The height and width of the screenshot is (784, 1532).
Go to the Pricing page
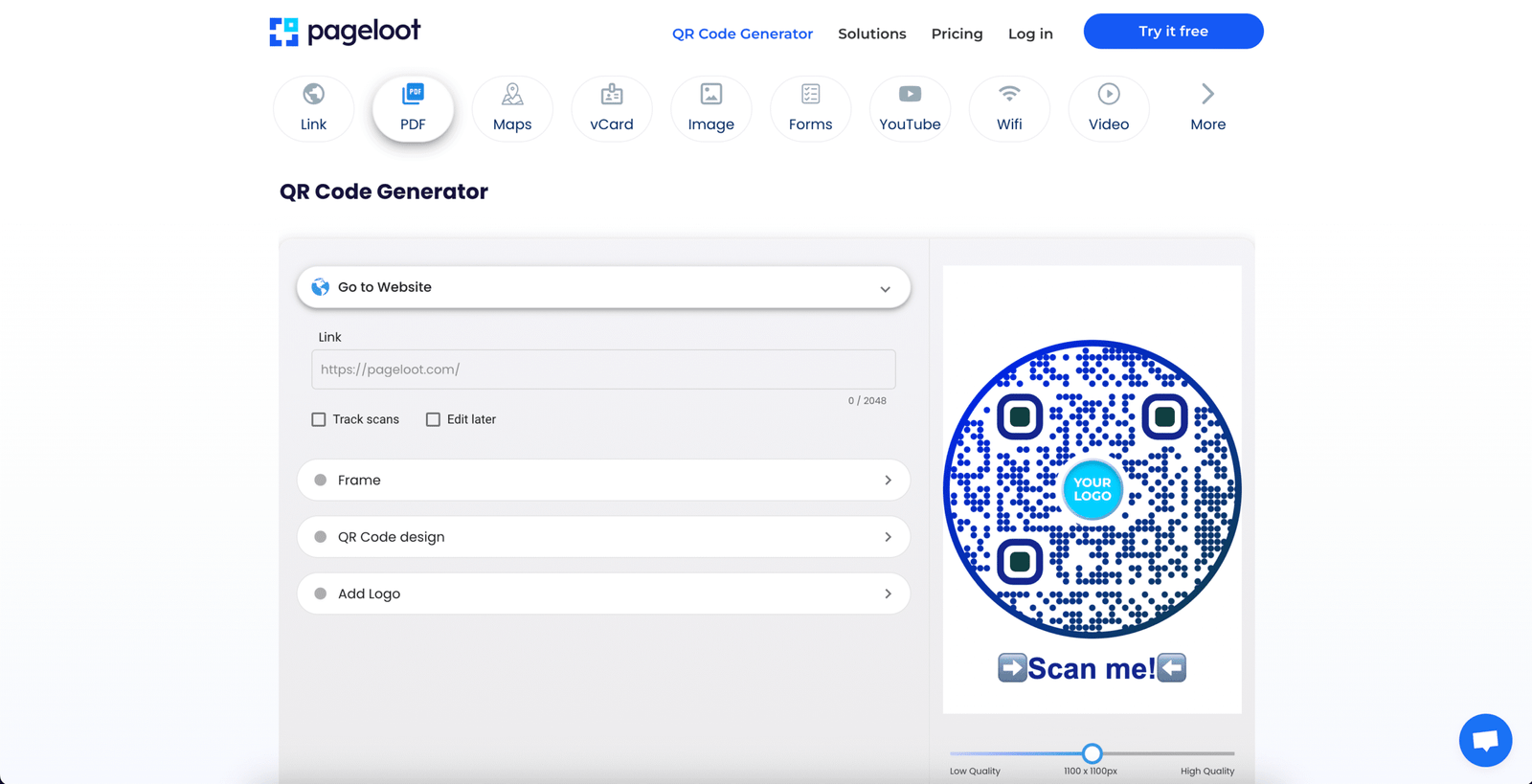tap(957, 34)
